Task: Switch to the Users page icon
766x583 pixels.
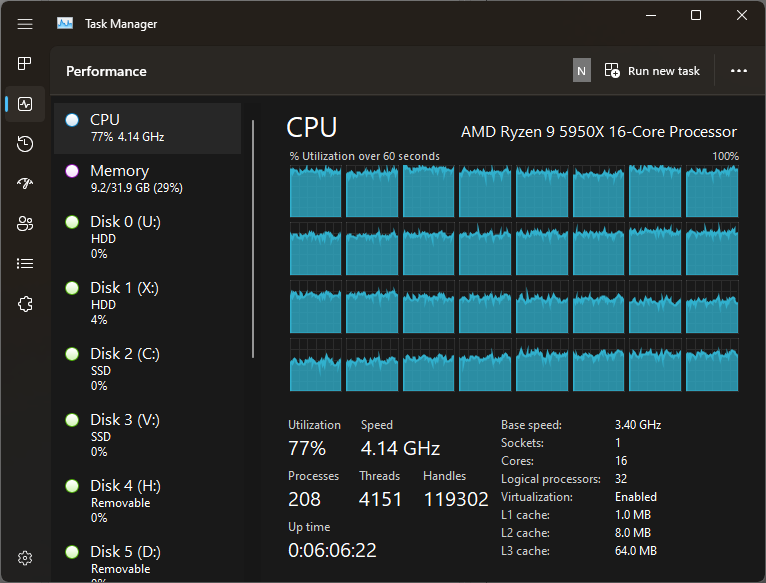Action: [25, 224]
